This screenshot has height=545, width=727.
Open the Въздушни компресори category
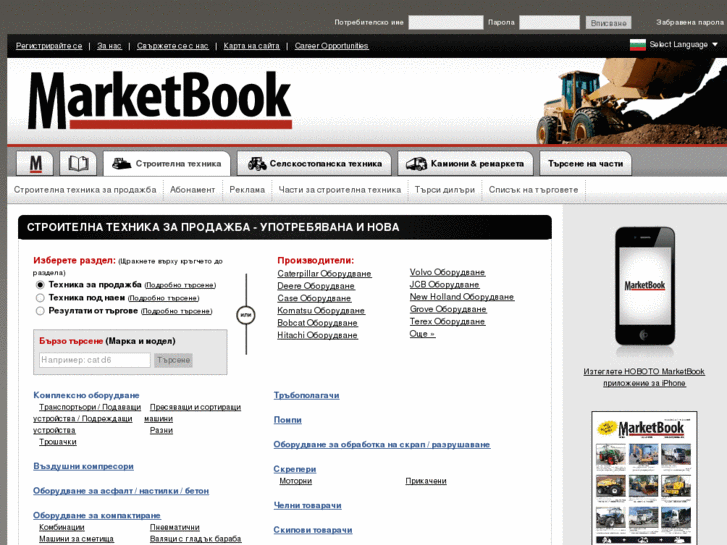pos(83,466)
